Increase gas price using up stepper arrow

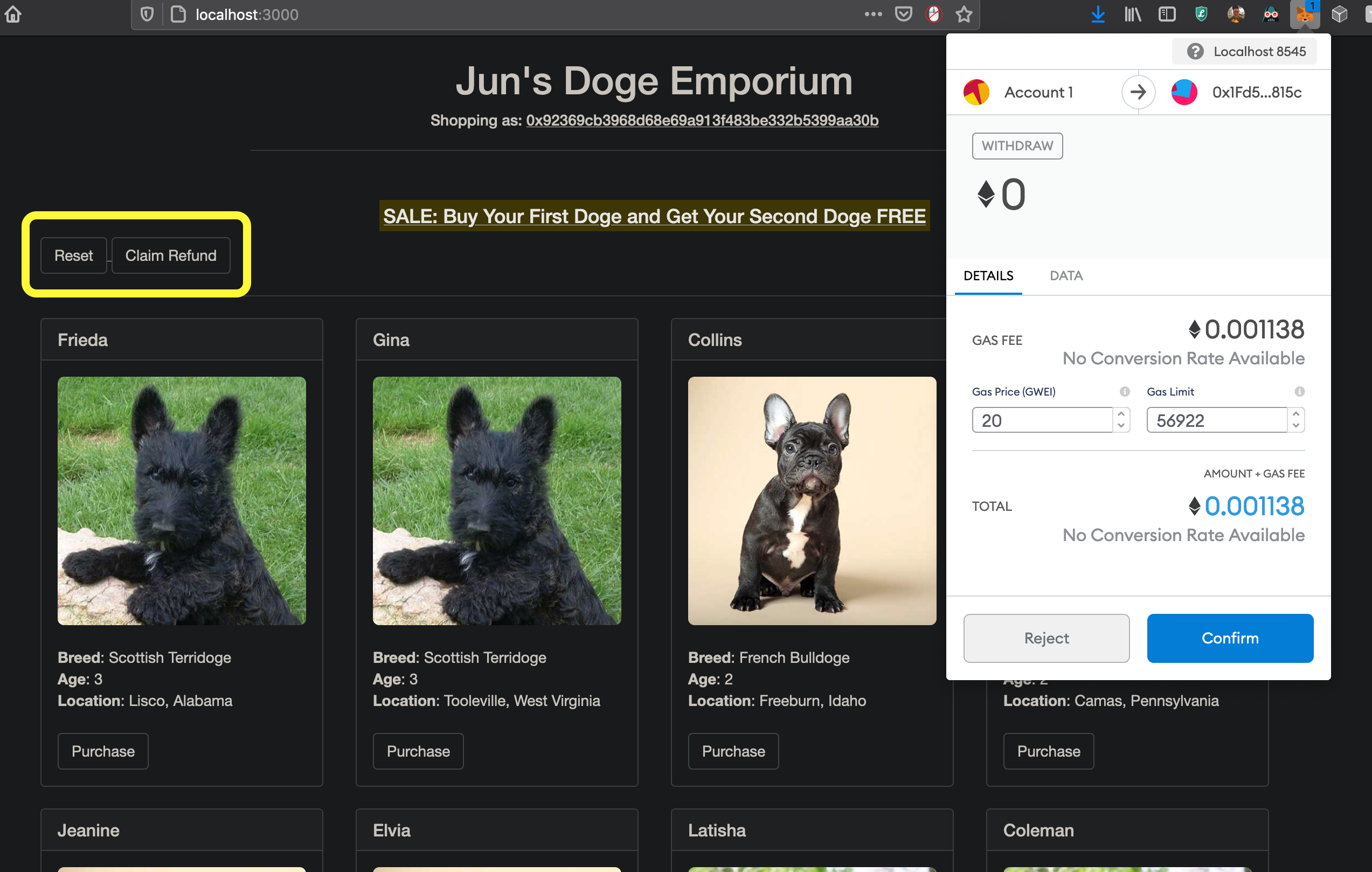click(1121, 414)
